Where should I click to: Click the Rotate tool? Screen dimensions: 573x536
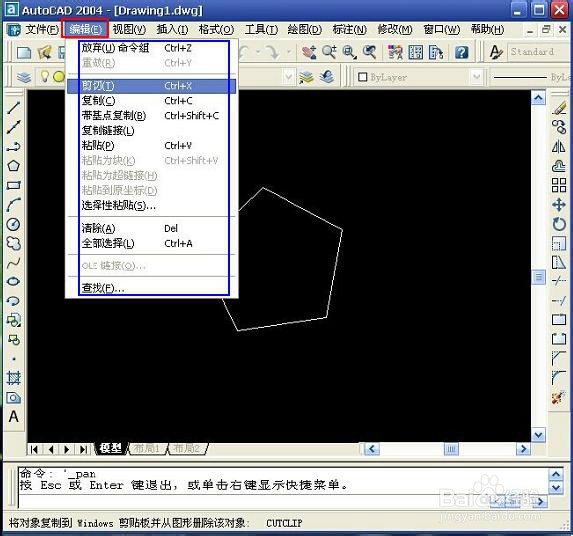click(559, 224)
